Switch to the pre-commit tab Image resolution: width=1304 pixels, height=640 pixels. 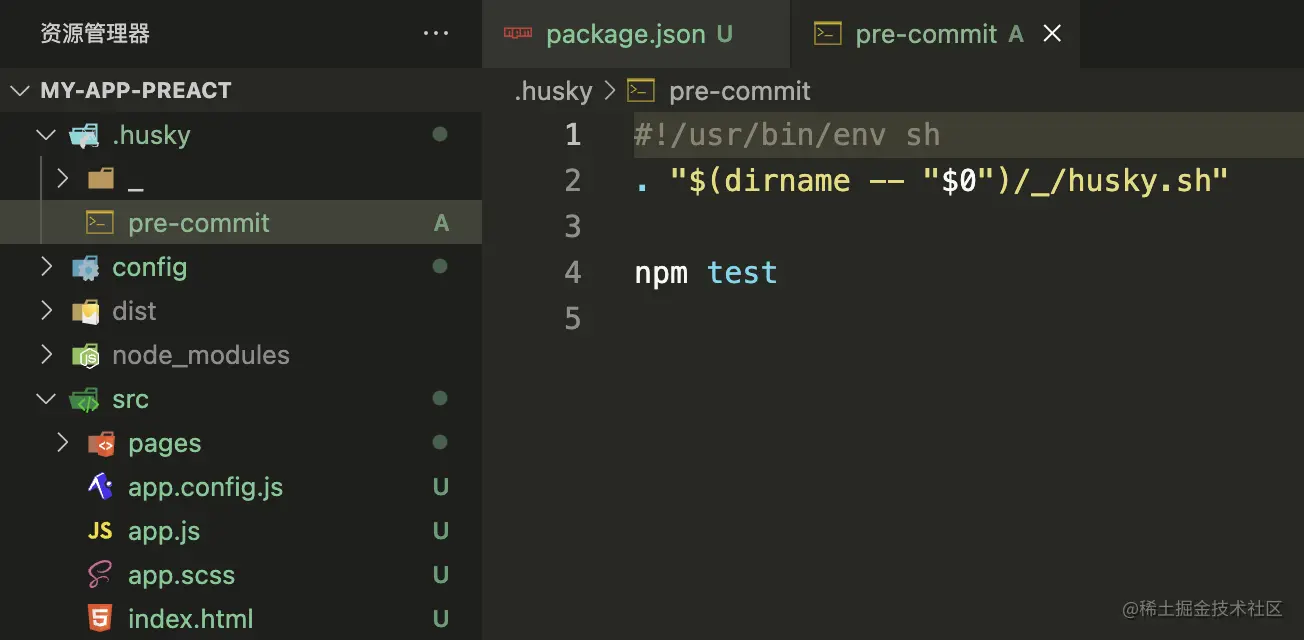pos(935,34)
